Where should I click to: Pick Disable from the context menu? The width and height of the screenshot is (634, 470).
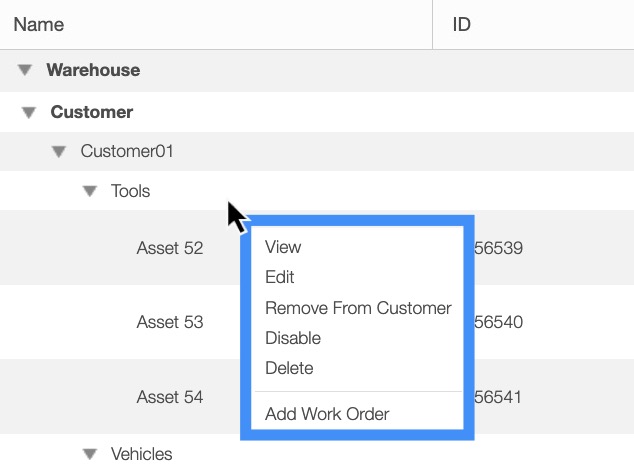[x=293, y=338]
